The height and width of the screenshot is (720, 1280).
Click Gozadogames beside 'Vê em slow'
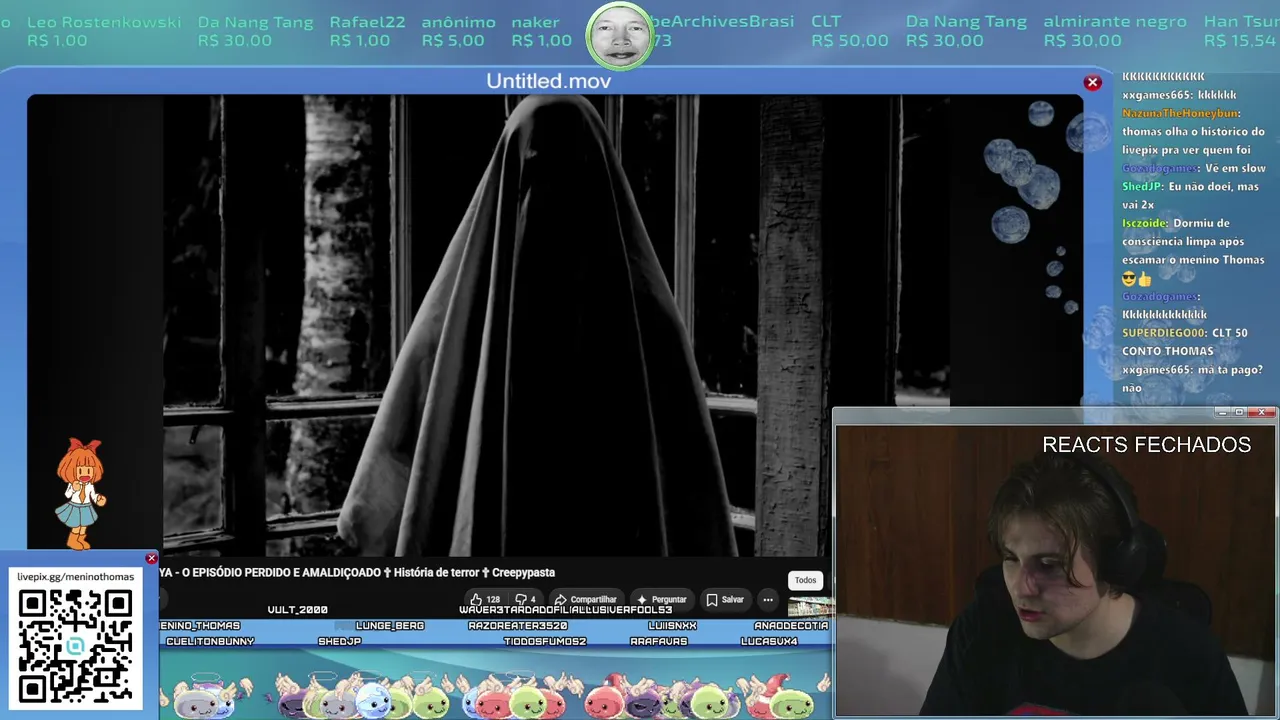click(x=1160, y=169)
